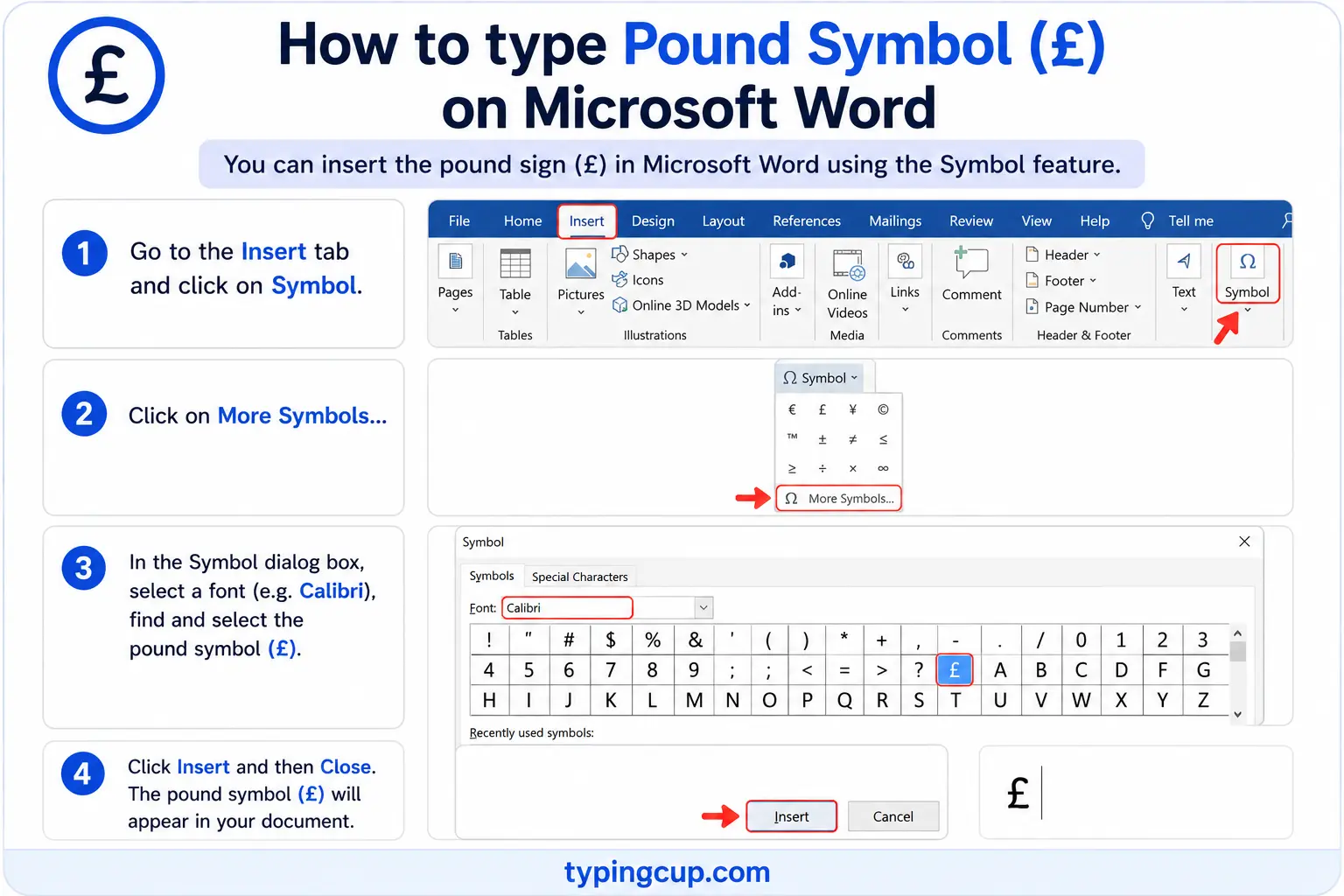
Task: Open the Layout tab
Action: pos(723,221)
